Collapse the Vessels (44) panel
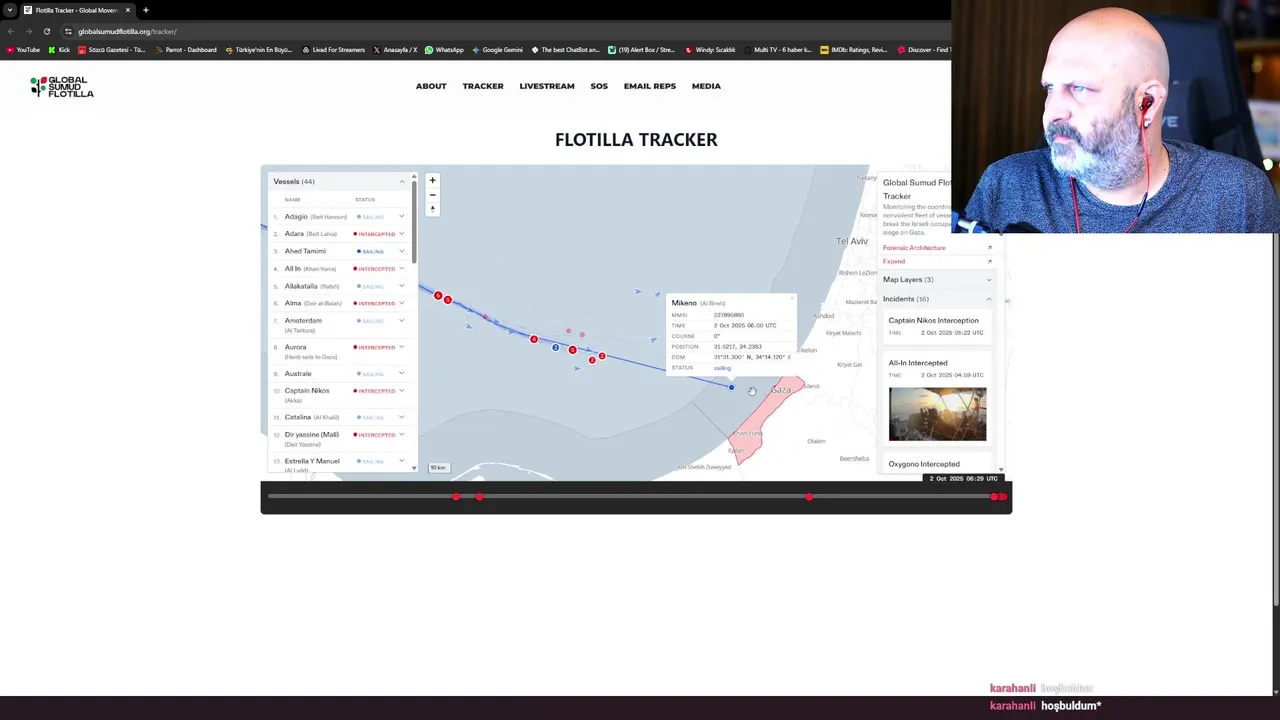Viewport: 1280px width, 720px height. pyautogui.click(x=402, y=181)
